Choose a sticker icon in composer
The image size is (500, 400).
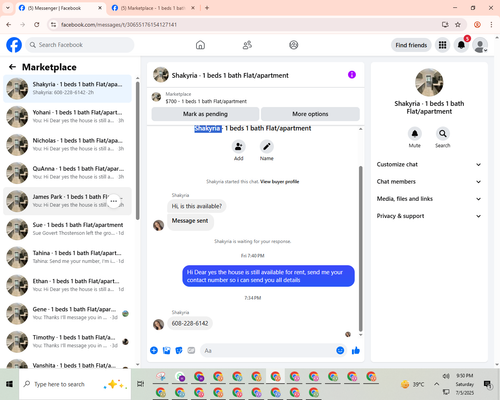[x=179, y=350]
